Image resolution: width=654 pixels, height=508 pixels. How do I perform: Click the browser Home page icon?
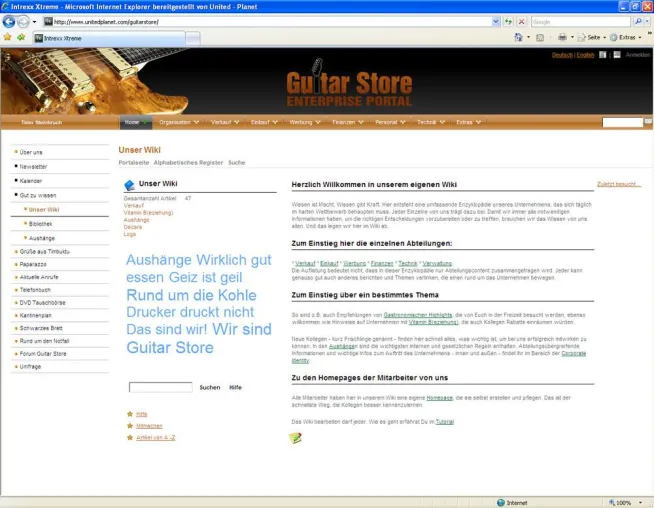point(518,38)
